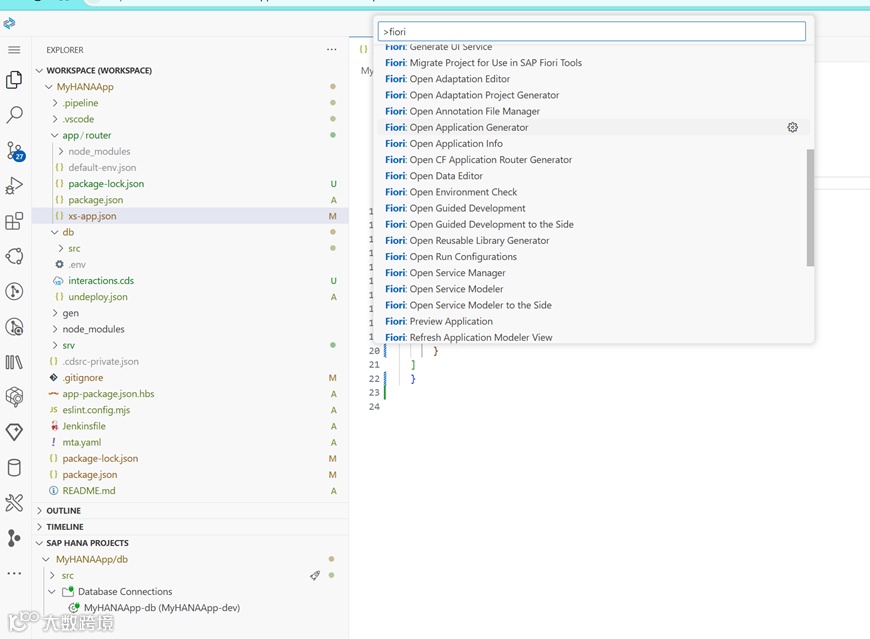The image size is (870, 639).
Task: Expand the srv folder
Action: coord(55,346)
